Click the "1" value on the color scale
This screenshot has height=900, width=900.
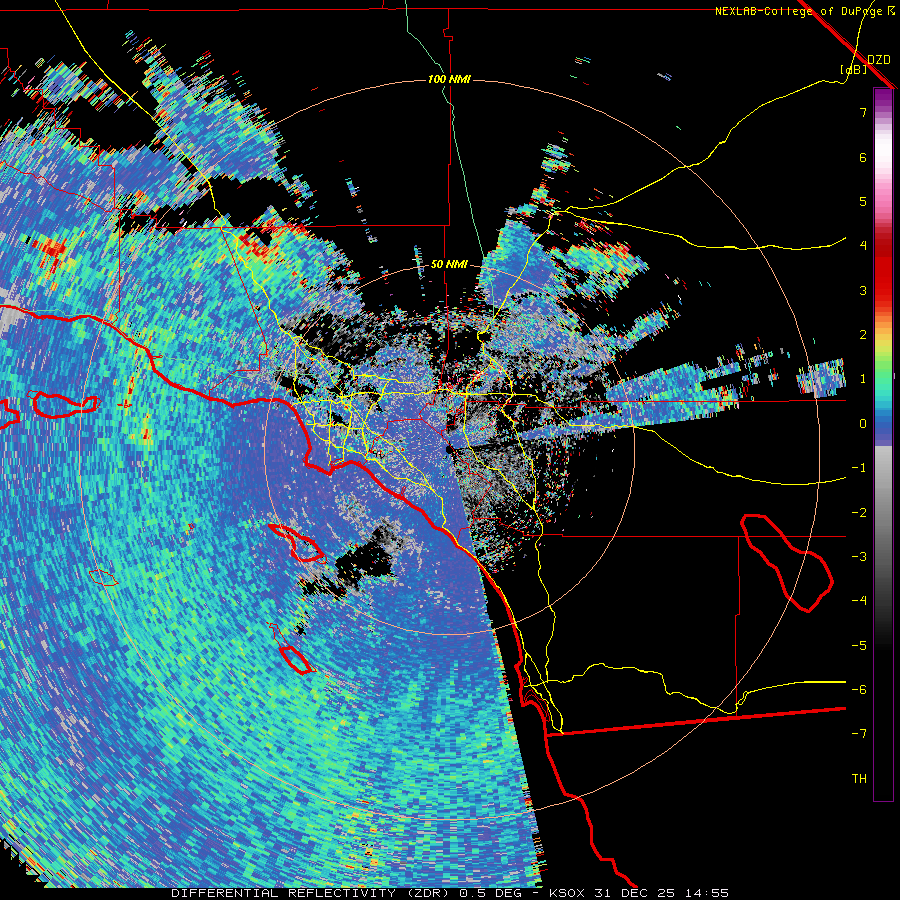tap(863, 379)
